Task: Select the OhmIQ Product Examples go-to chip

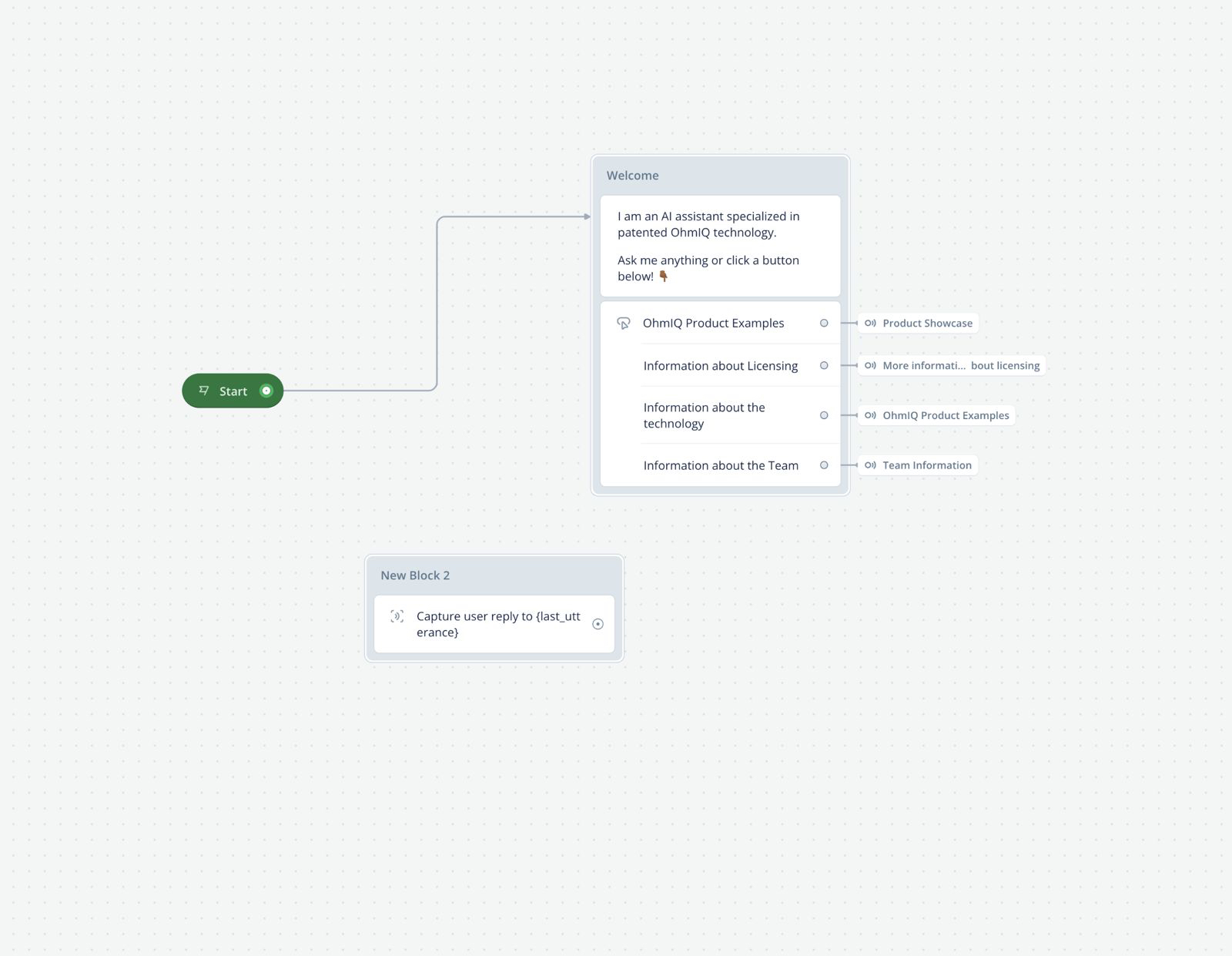Action: point(936,415)
